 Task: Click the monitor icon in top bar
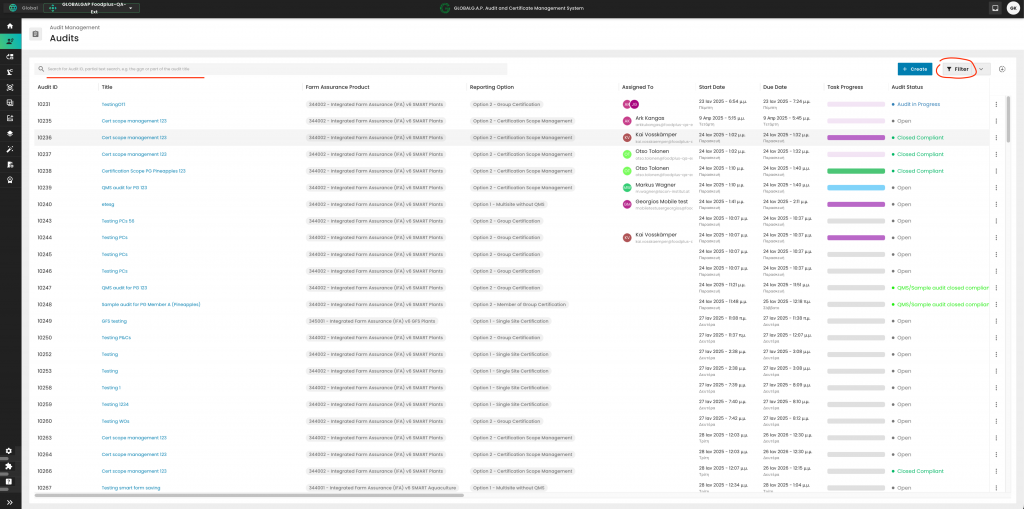tap(995, 8)
